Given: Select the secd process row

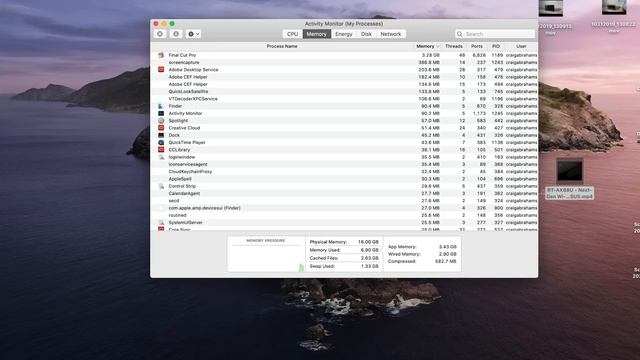Looking at the screenshot, I should (344, 201).
